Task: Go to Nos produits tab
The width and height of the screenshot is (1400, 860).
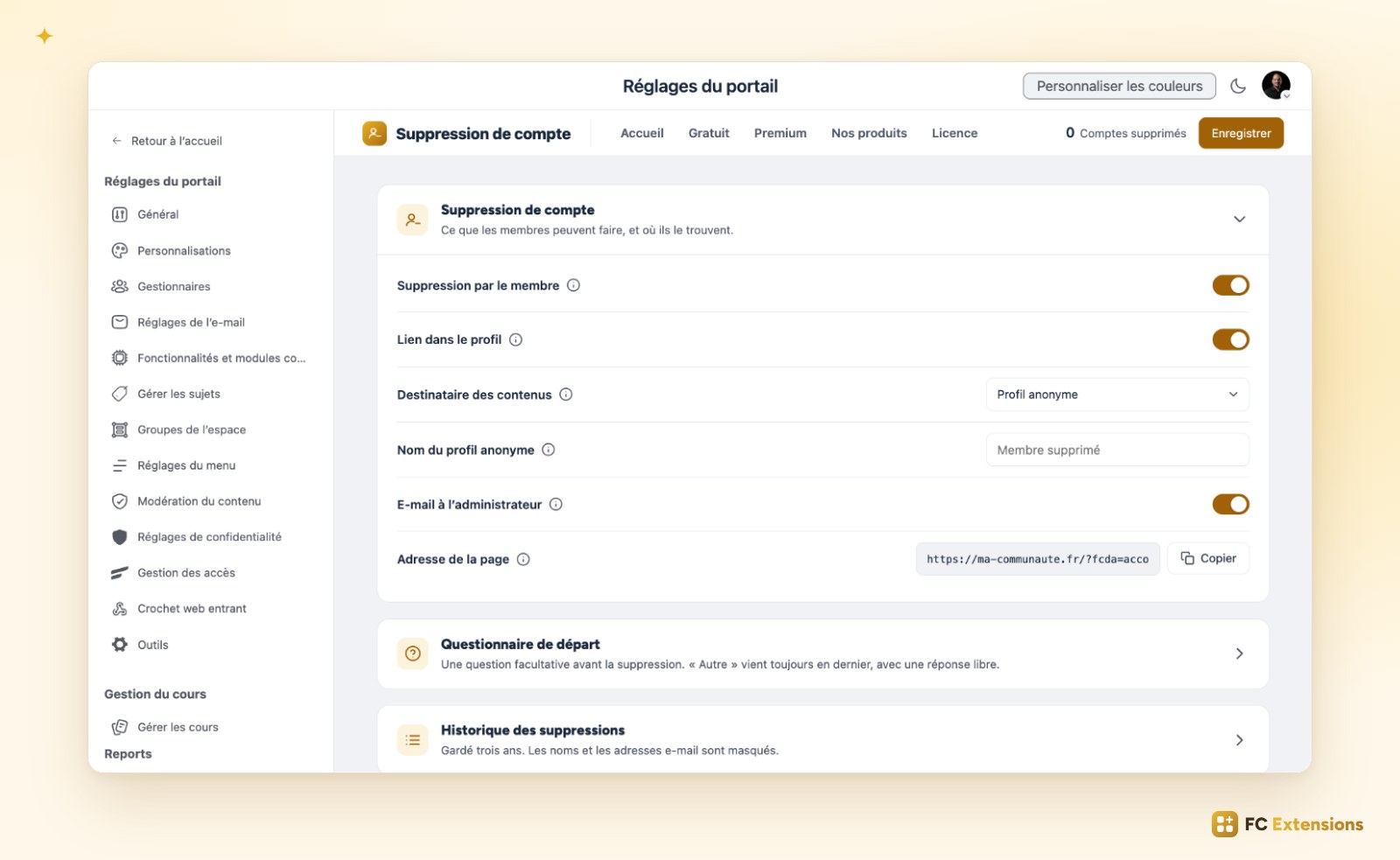Action: (869, 133)
